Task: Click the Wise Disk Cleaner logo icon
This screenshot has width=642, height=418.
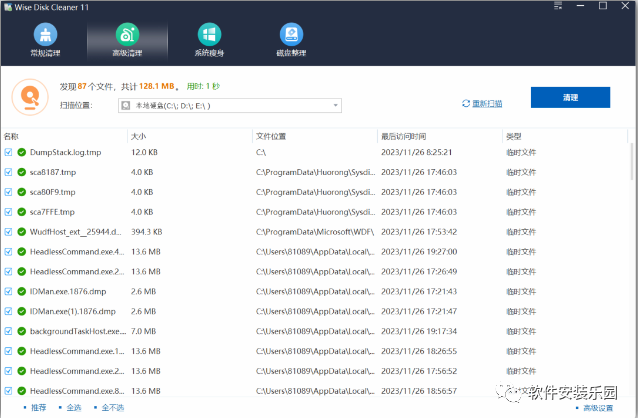Action: coord(7,7)
